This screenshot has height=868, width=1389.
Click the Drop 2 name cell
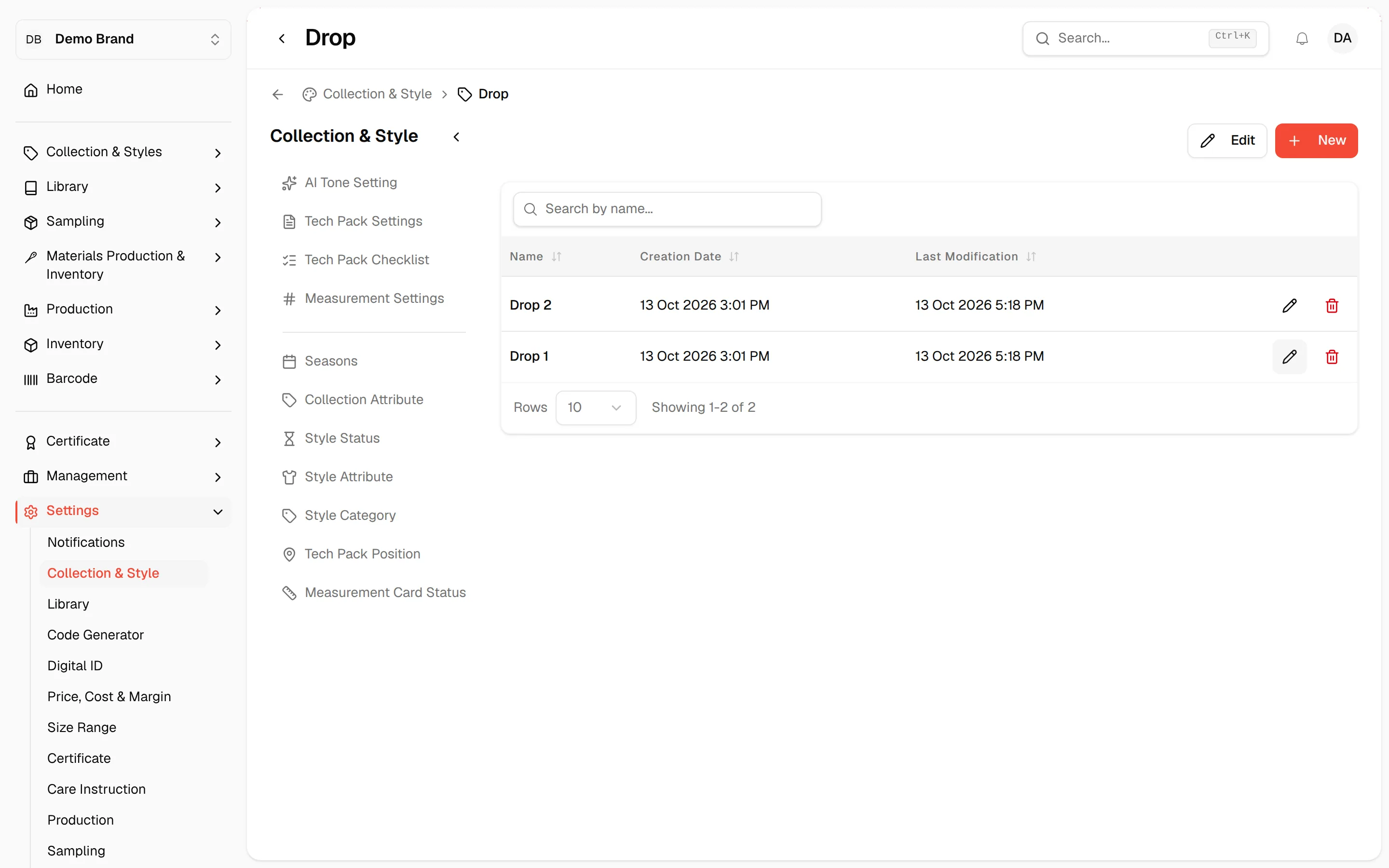tap(531, 305)
